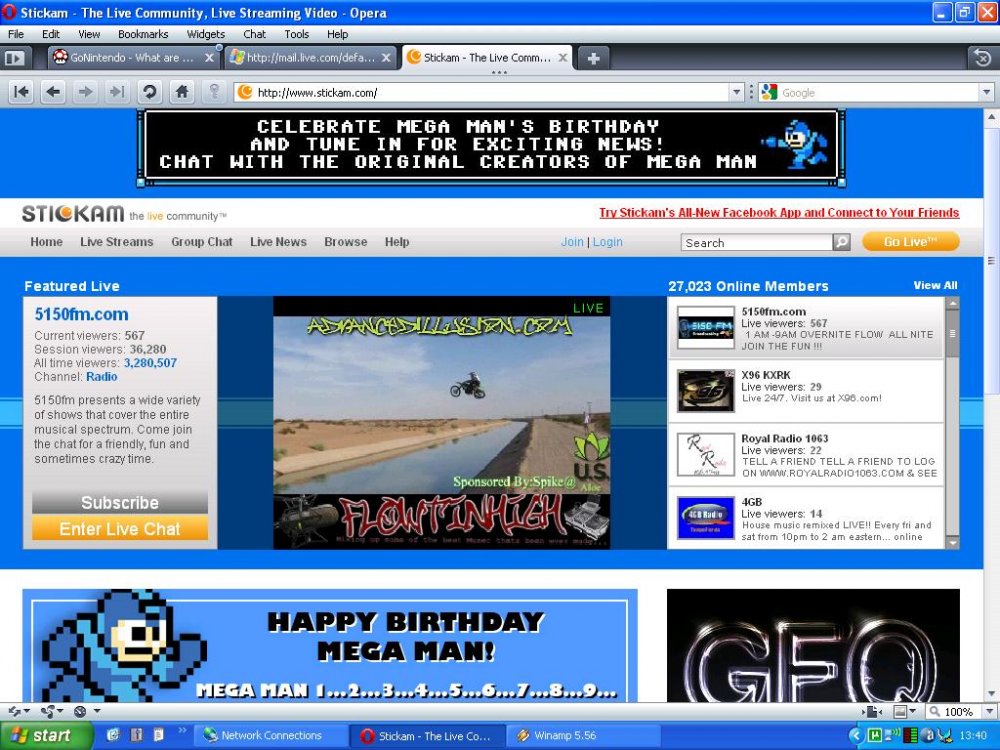1000x750 pixels.
Task: Click Happy Birthday Mega Man banner
Action: pyautogui.click(x=330, y=645)
